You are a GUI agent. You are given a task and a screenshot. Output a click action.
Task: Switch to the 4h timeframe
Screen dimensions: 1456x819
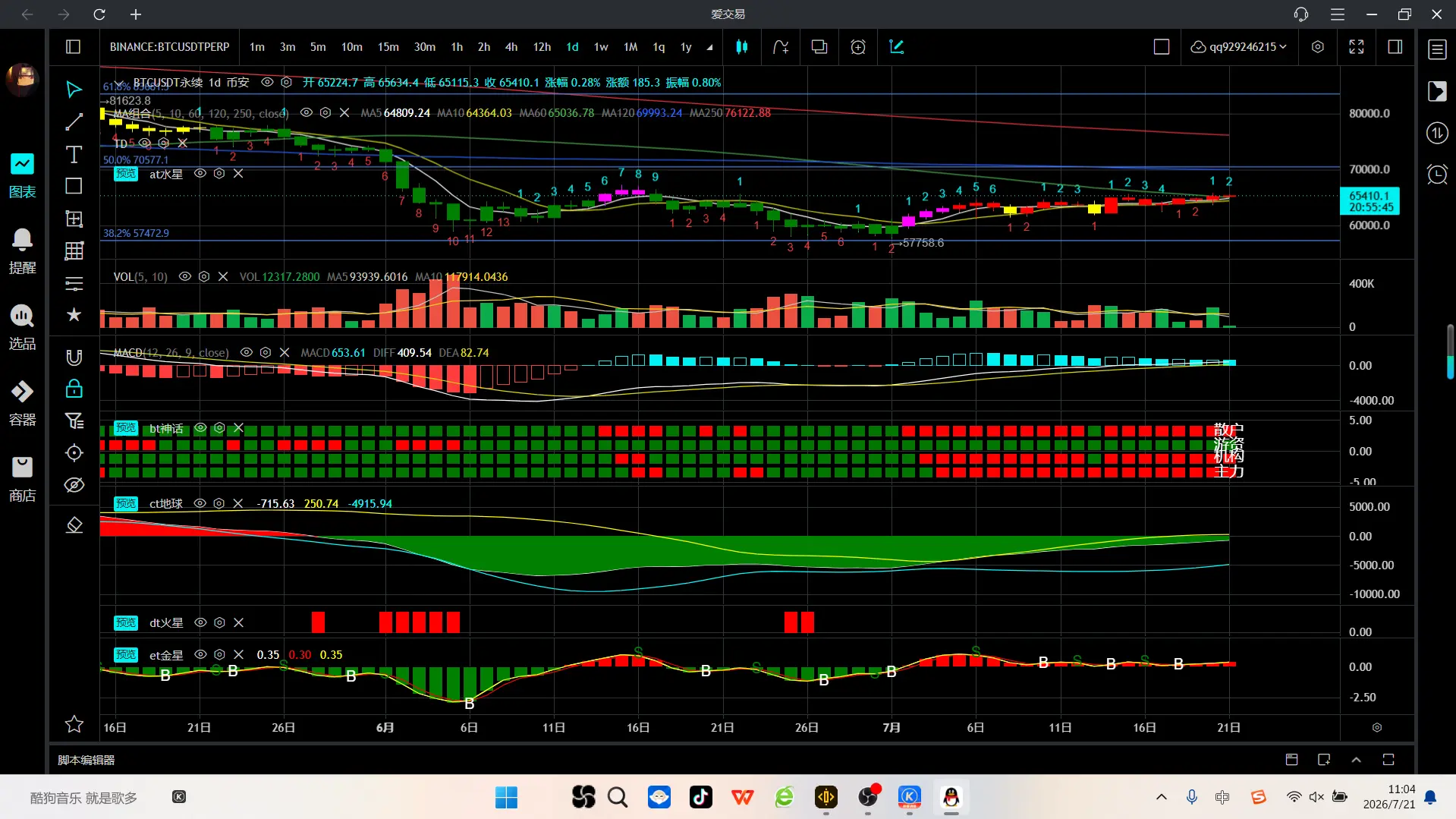coord(511,47)
